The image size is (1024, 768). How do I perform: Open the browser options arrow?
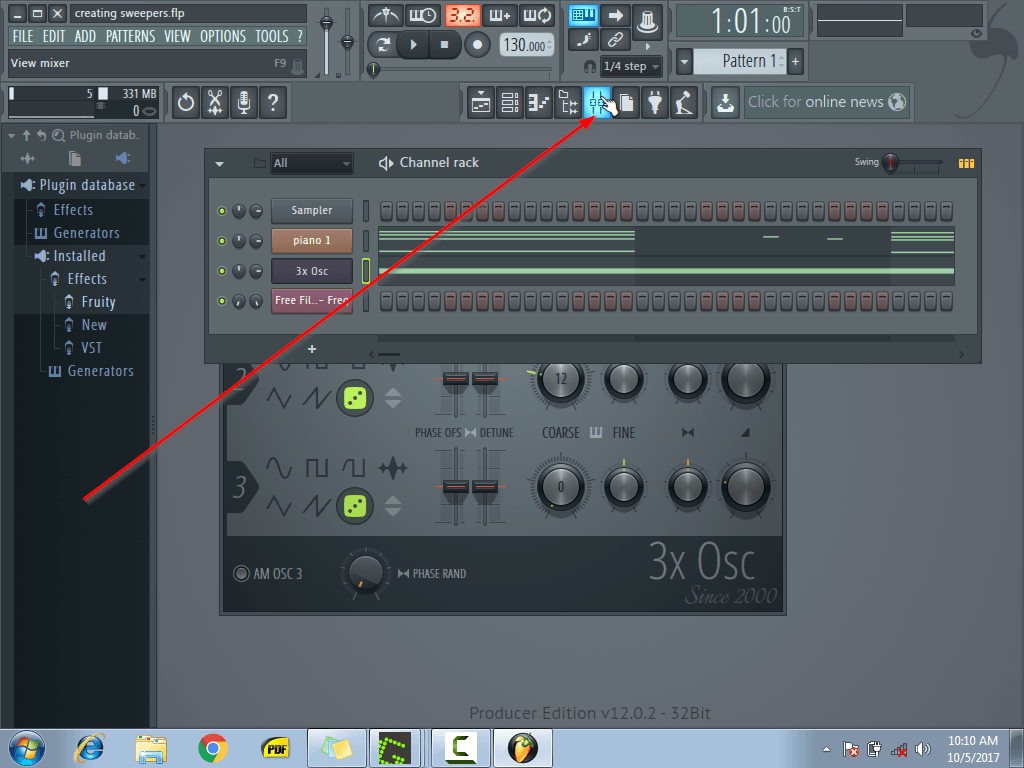coord(11,136)
